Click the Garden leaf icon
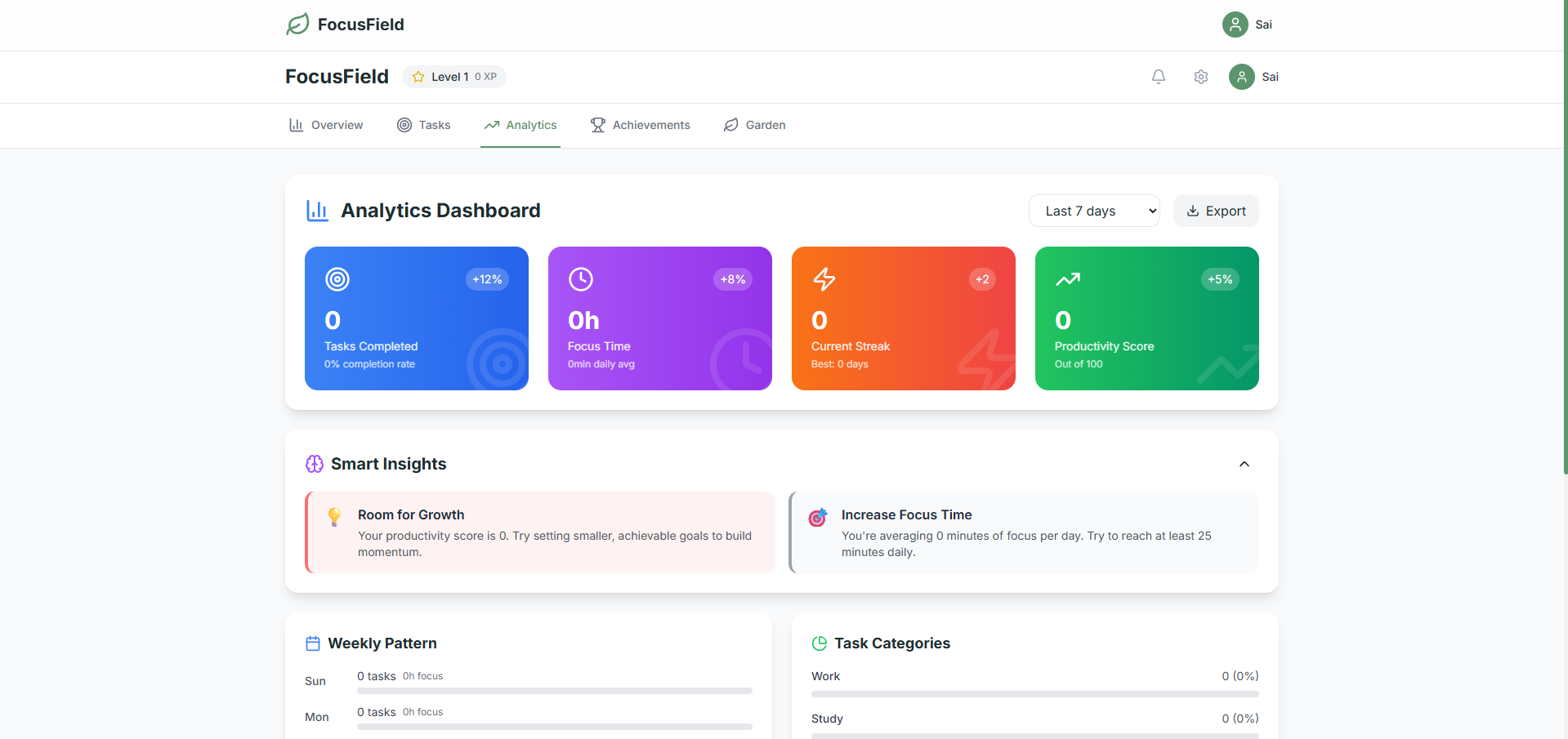 (x=731, y=125)
